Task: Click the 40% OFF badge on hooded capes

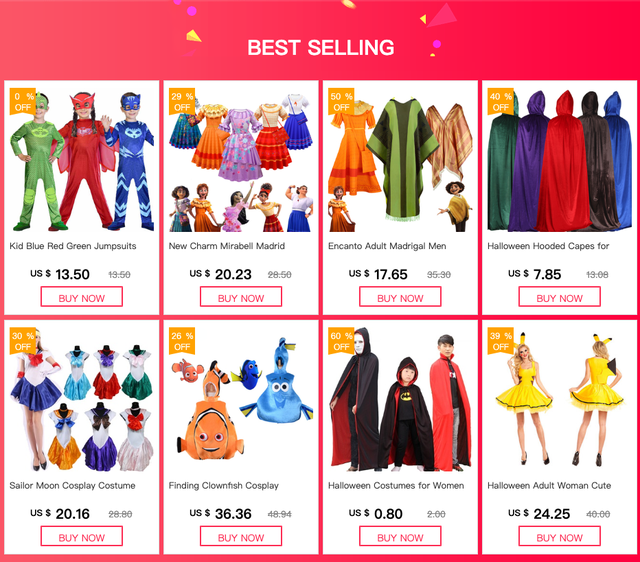Action: click(501, 102)
